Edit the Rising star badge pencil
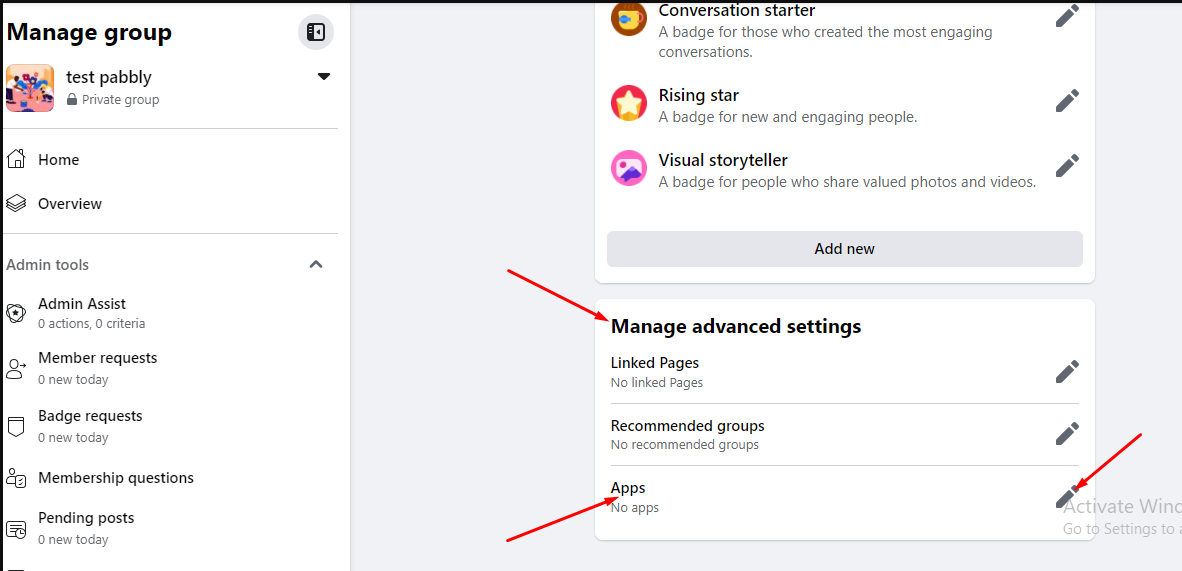 1067,100
